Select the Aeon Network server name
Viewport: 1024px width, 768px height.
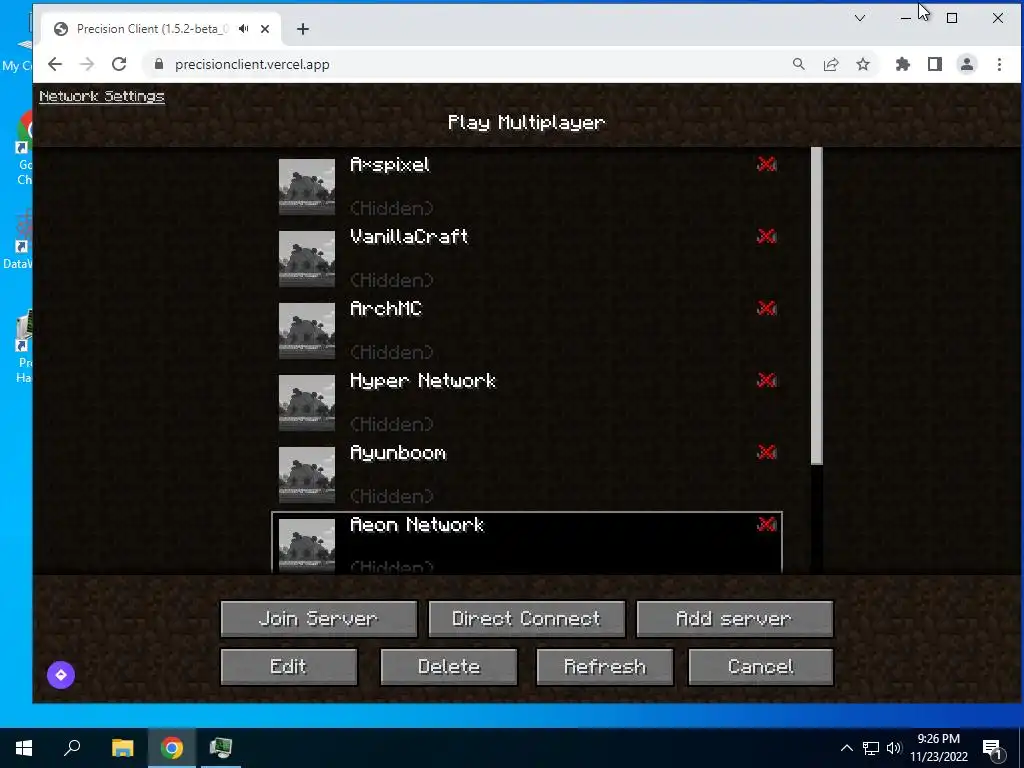[417, 524]
